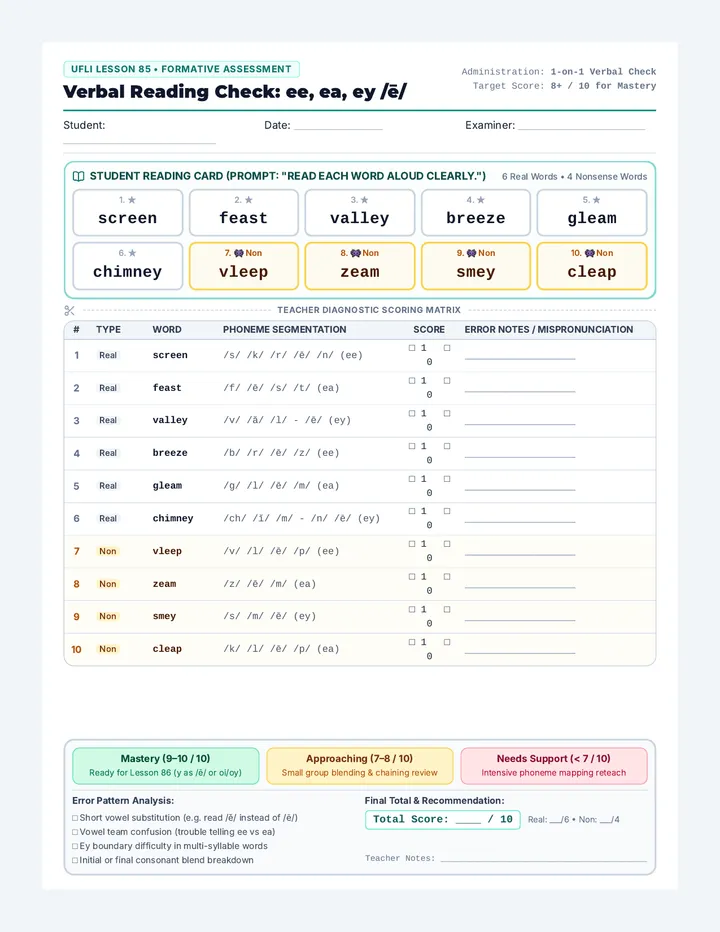The height and width of the screenshot is (932, 720).
Task: Click the star icon on the breeze card
Action: point(481,200)
